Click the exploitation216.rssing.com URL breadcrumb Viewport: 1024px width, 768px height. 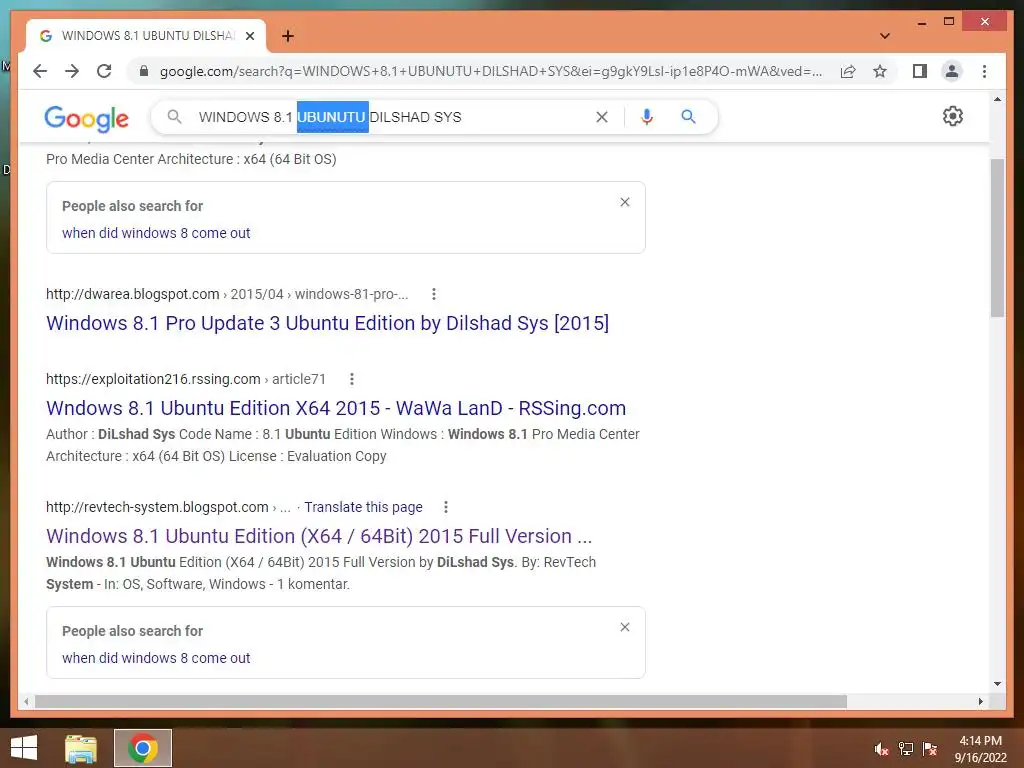coord(185,379)
